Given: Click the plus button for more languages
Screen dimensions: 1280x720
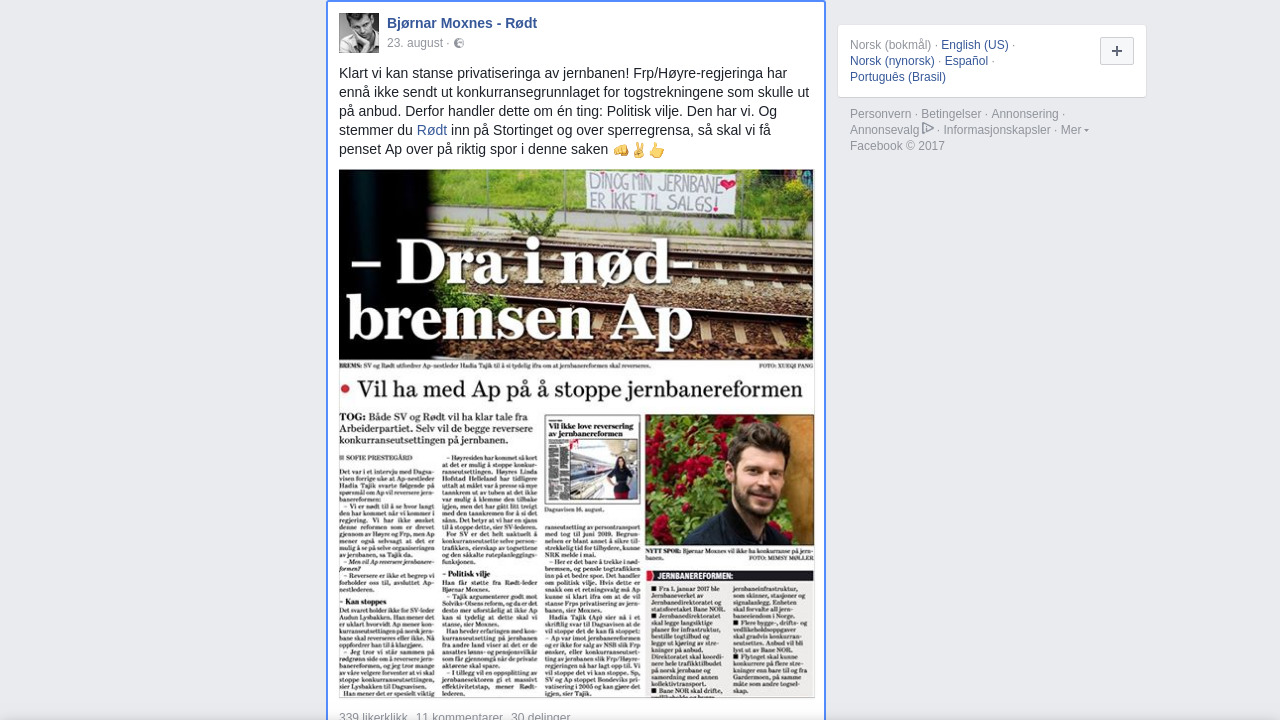Looking at the screenshot, I should click(x=1117, y=51).
